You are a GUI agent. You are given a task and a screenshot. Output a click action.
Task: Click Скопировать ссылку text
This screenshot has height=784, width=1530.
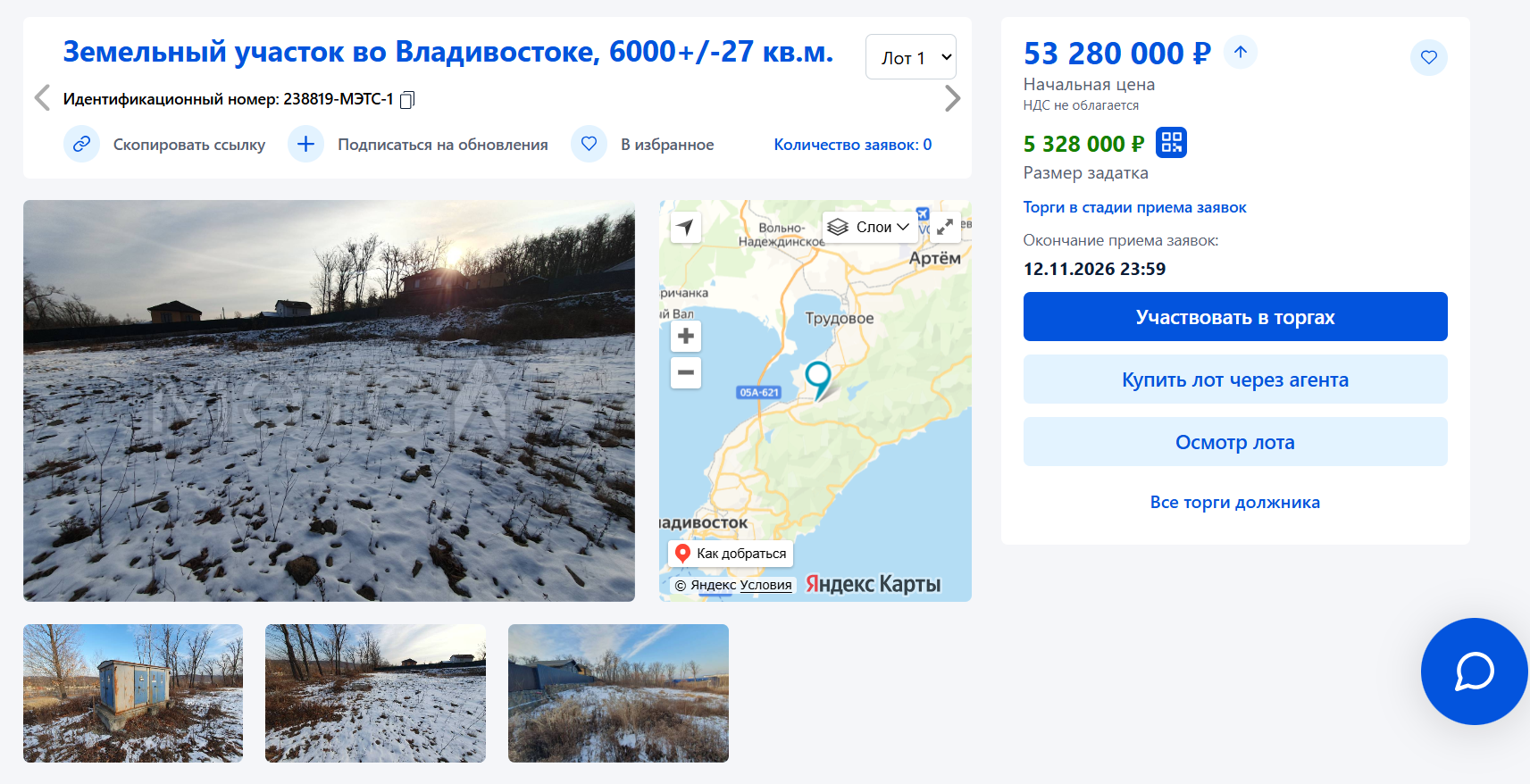189,145
